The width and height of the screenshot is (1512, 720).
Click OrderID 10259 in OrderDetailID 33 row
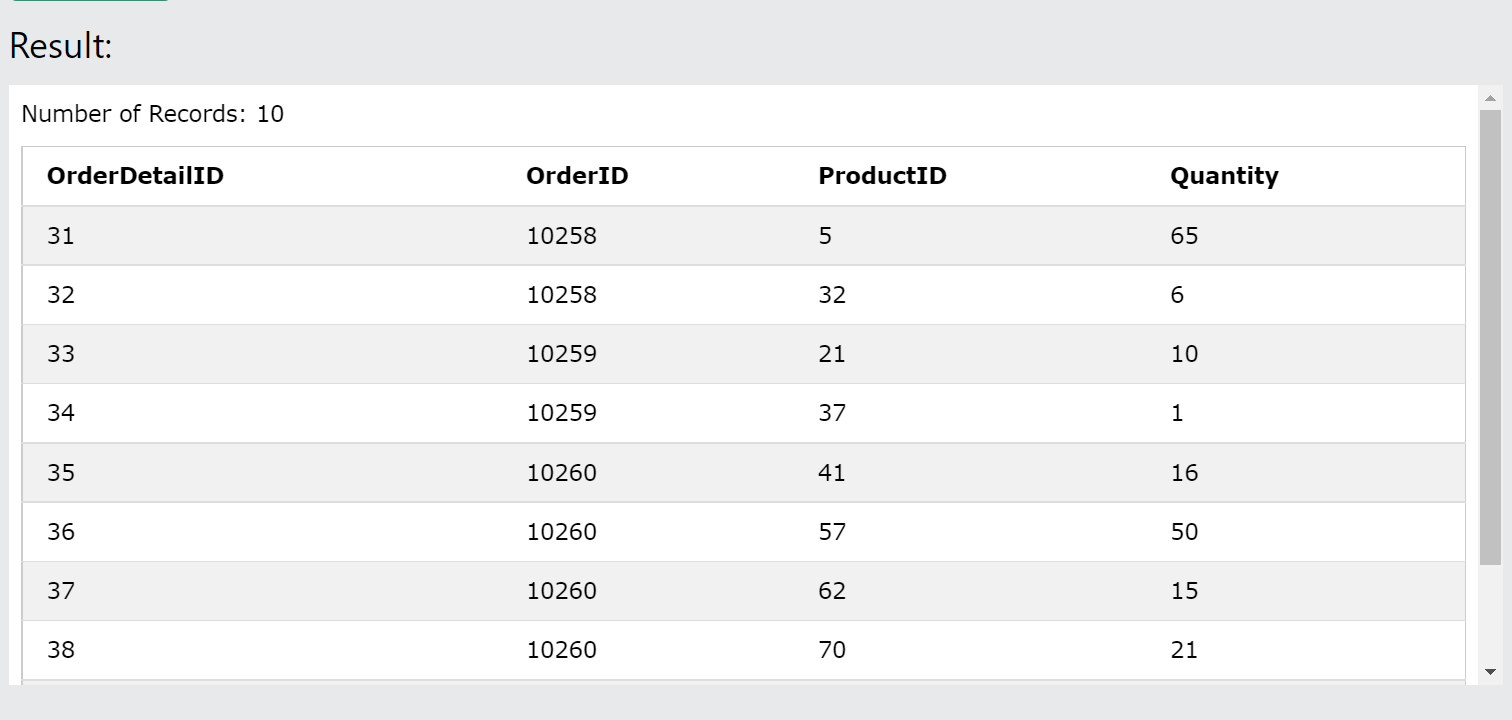point(561,354)
